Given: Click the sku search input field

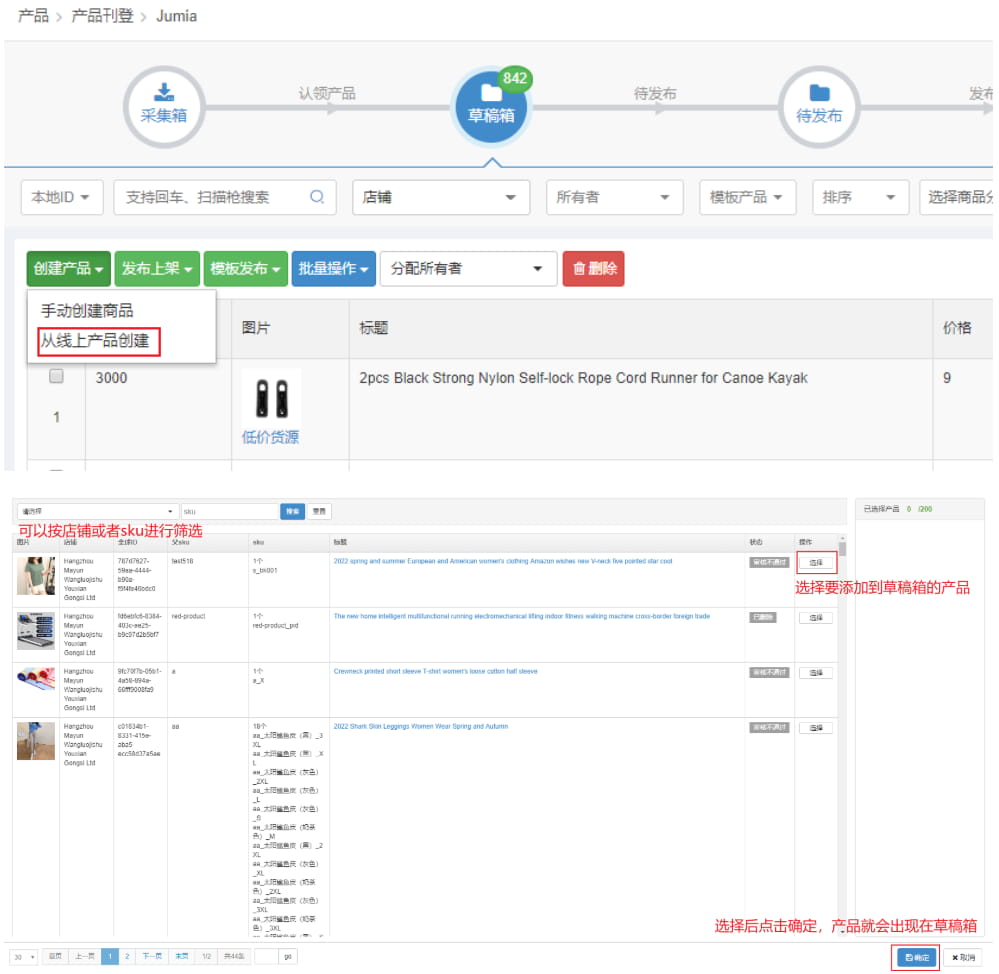Looking at the screenshot, I should tap(228, 511).
